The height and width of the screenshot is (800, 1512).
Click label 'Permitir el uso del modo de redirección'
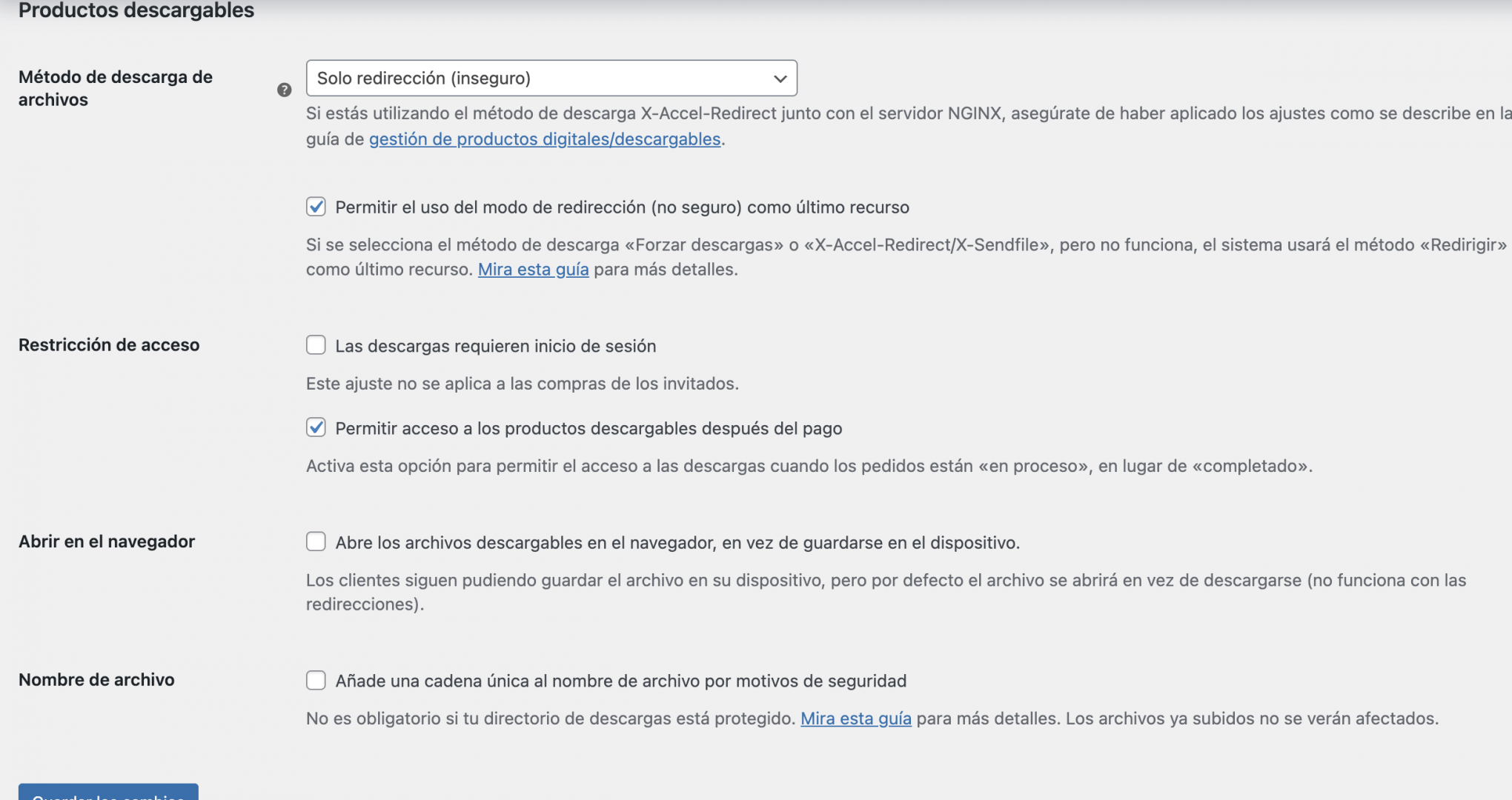pyautogui.click(x=622, y=207)
